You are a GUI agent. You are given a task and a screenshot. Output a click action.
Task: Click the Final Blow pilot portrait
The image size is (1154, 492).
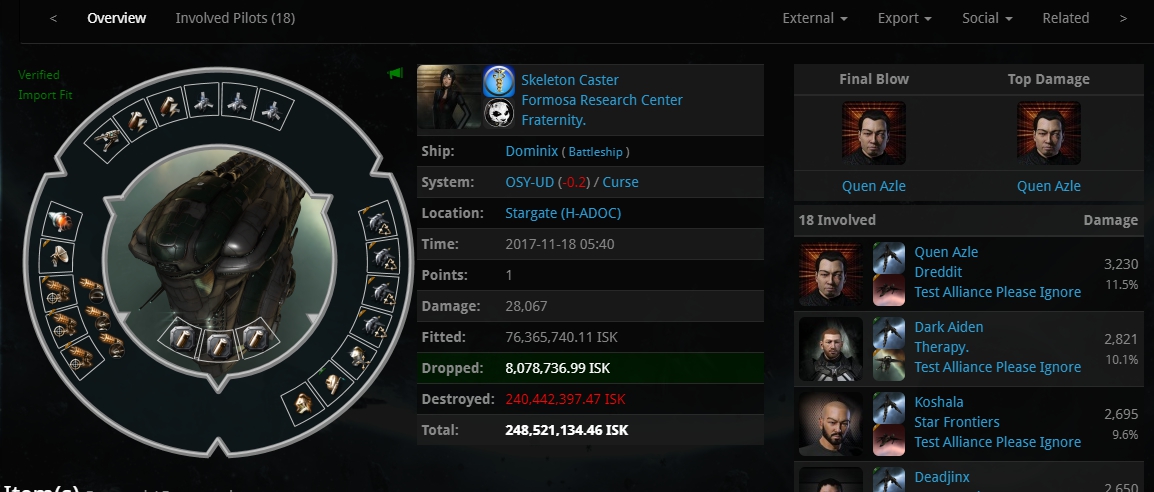(x=874, y=133)
